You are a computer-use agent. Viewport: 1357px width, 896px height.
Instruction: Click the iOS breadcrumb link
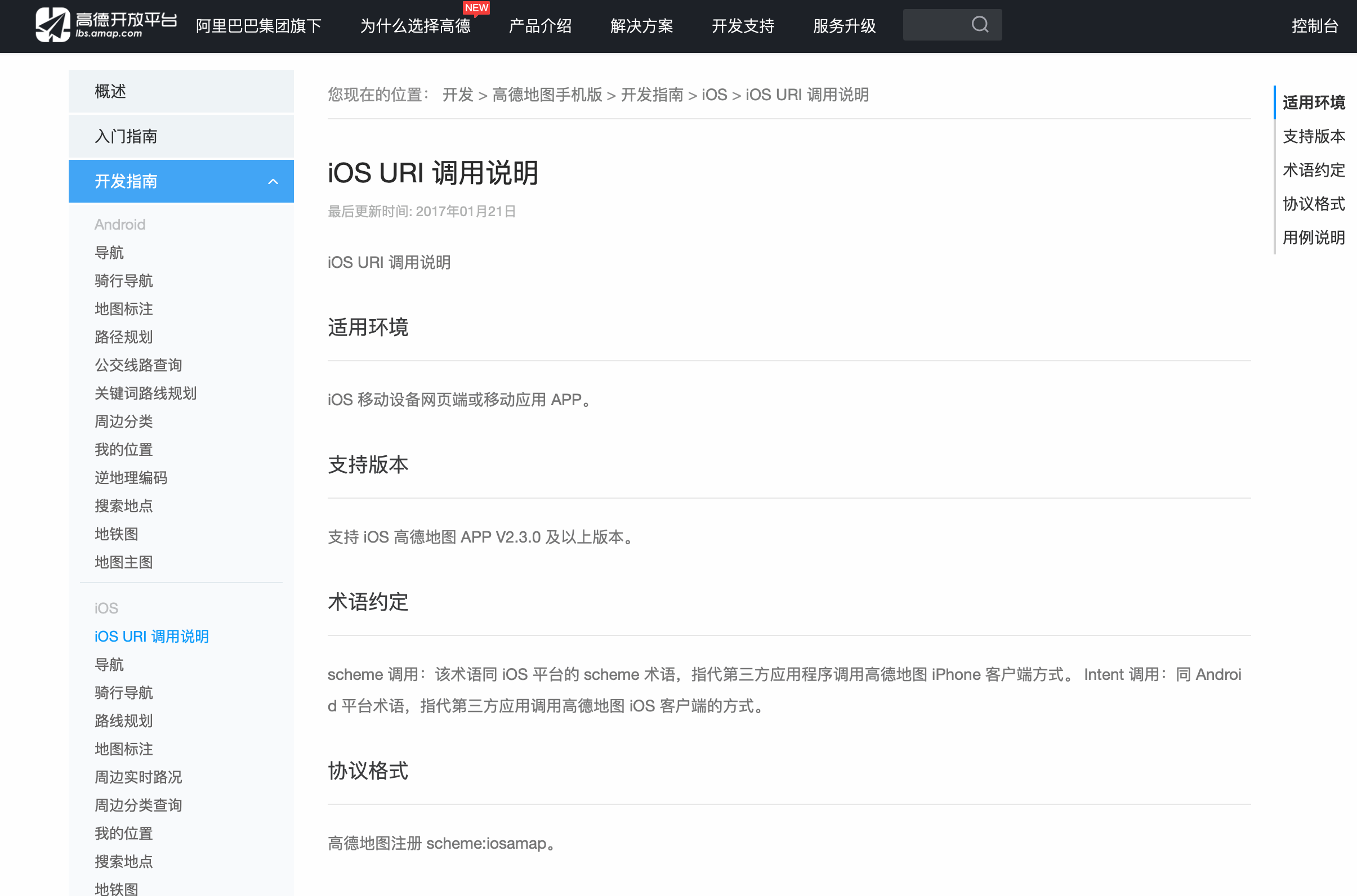pyautogui.click(x=714, y=95)
